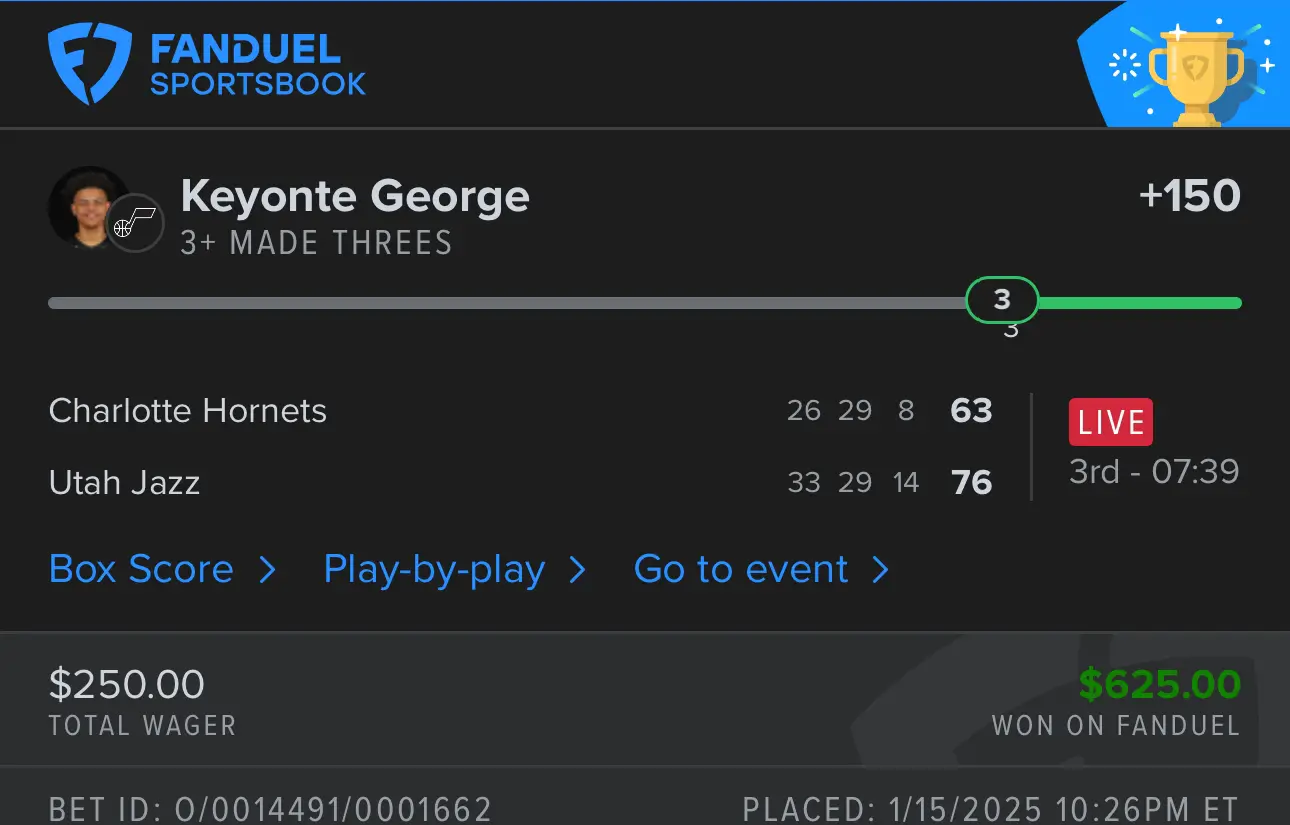The width and height of the screenshot is (1290, 825).
Task: Click the made threes progress marker showing 3
Action: click(1002, 299)
